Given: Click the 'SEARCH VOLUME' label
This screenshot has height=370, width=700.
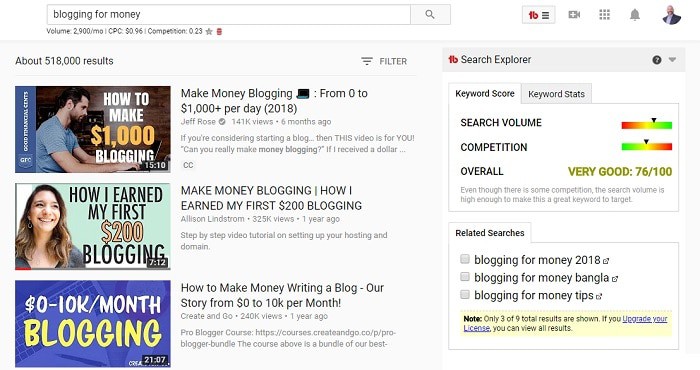Looking at the screenshot, I should point(501,123).
